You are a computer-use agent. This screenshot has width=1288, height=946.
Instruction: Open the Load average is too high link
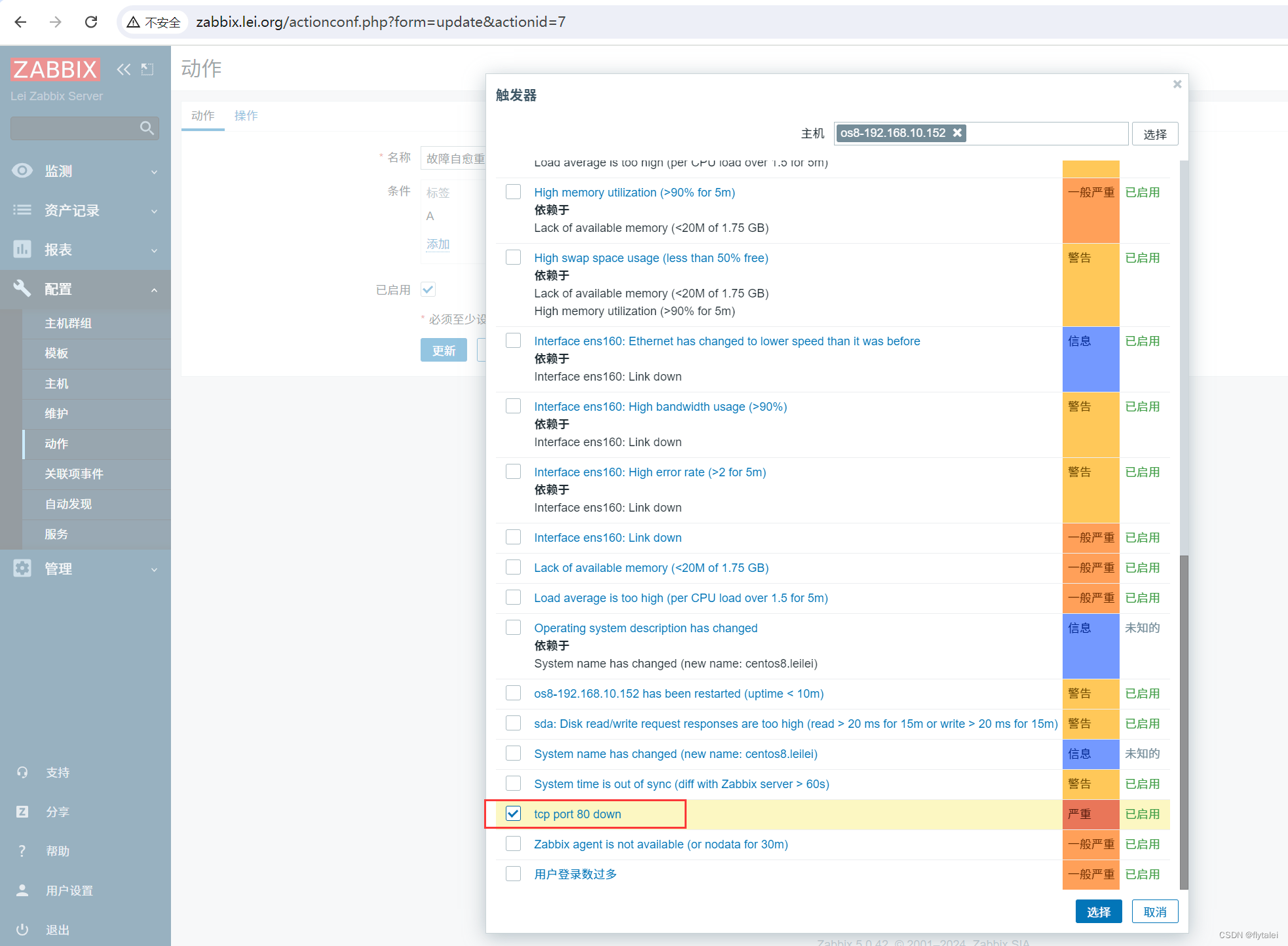[x=681, y=598]
